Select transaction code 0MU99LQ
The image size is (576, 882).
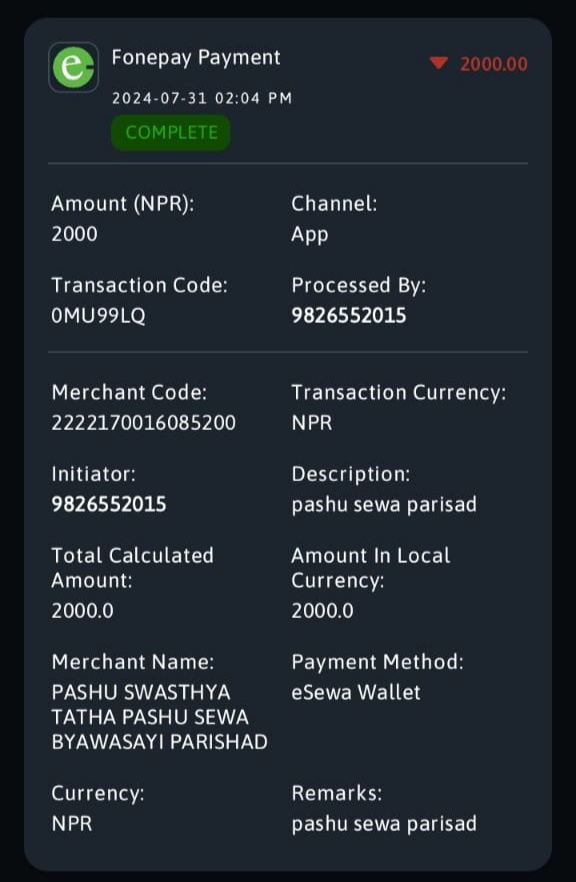(x=98, y=316)
